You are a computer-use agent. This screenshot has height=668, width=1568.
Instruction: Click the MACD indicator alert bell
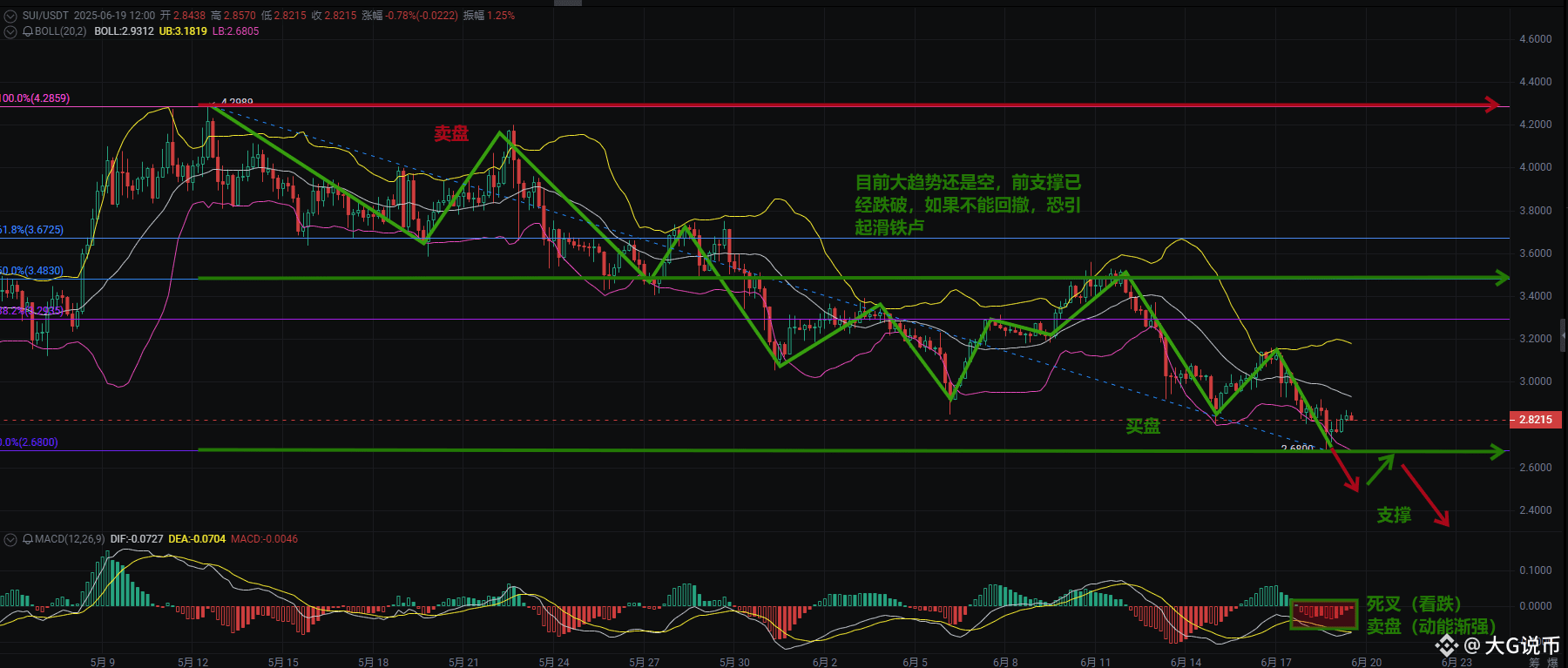28,539
